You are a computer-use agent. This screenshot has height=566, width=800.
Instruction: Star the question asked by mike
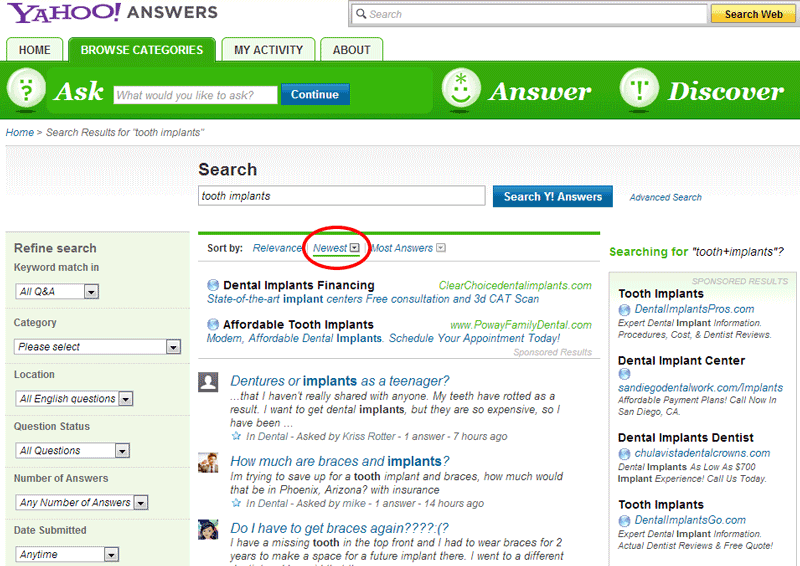click(x=236, y=503)
